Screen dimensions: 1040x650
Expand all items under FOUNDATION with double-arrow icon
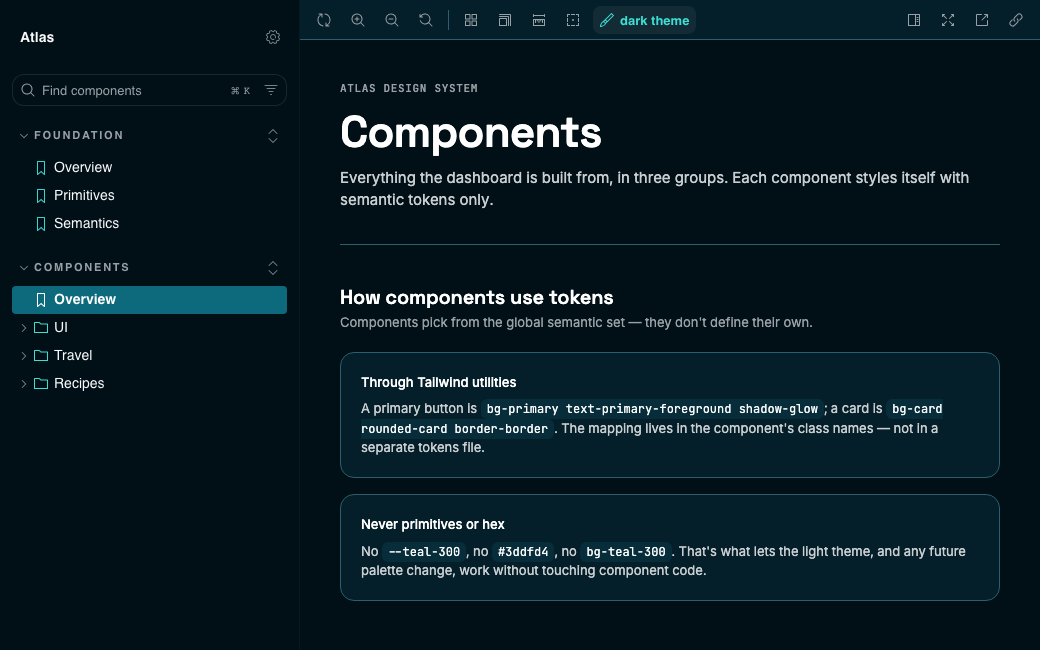[x=273, y=135]
